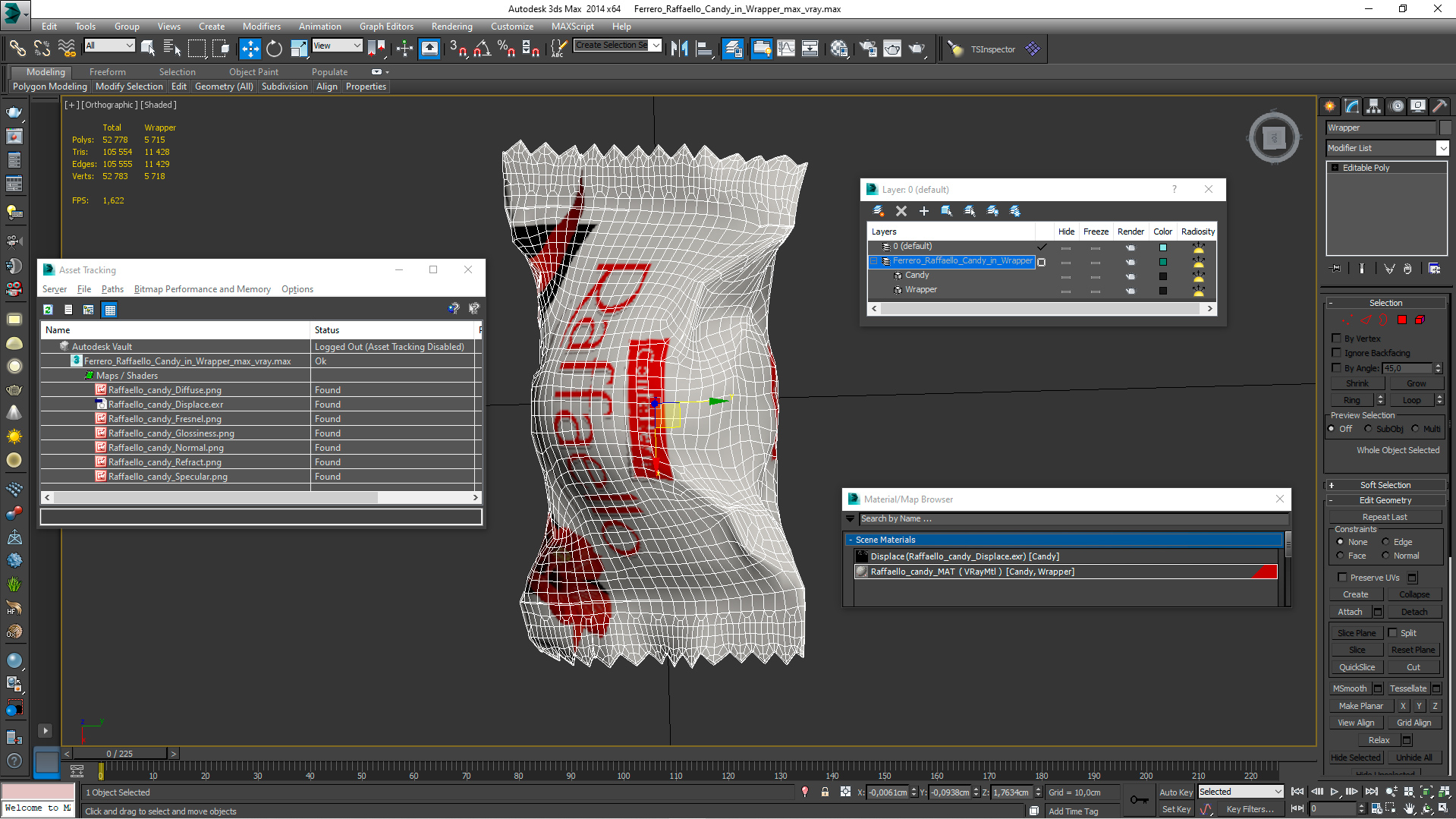This screenshot has height=819, width=1456.
Task: Enable the By Angle checkbox
Action: coord(1337,368)
